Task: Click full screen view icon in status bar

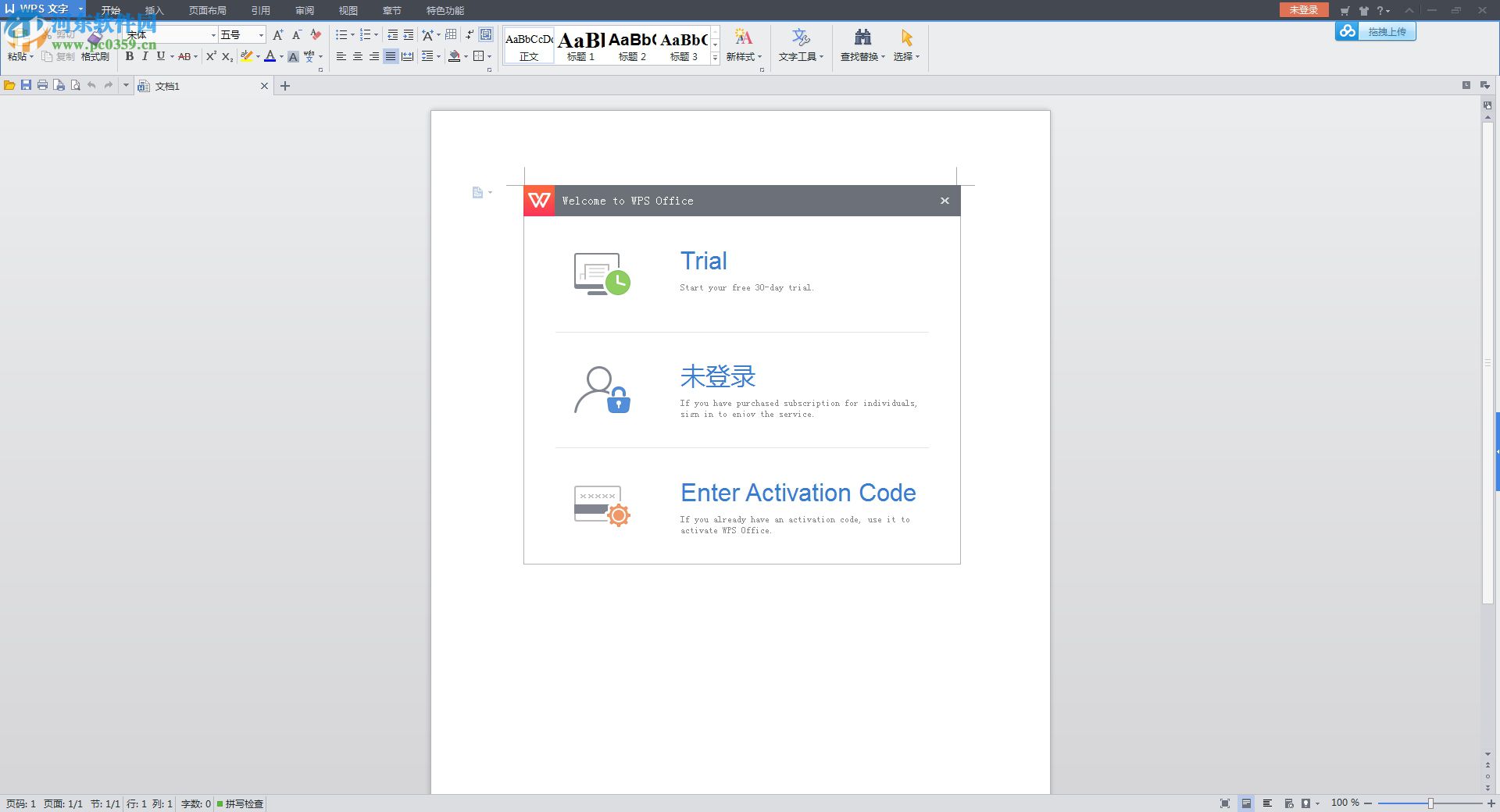Action: (x=1225, y=803)
